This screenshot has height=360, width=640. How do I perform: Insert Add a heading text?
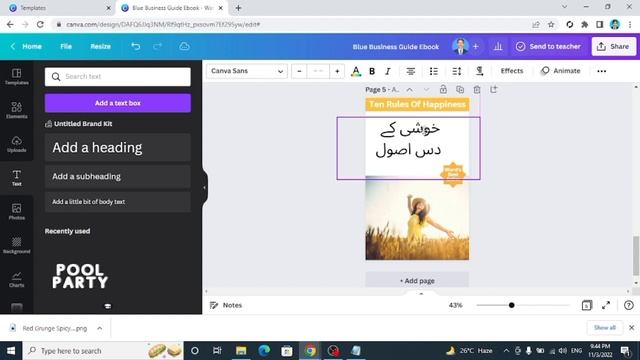coord(118,147)
